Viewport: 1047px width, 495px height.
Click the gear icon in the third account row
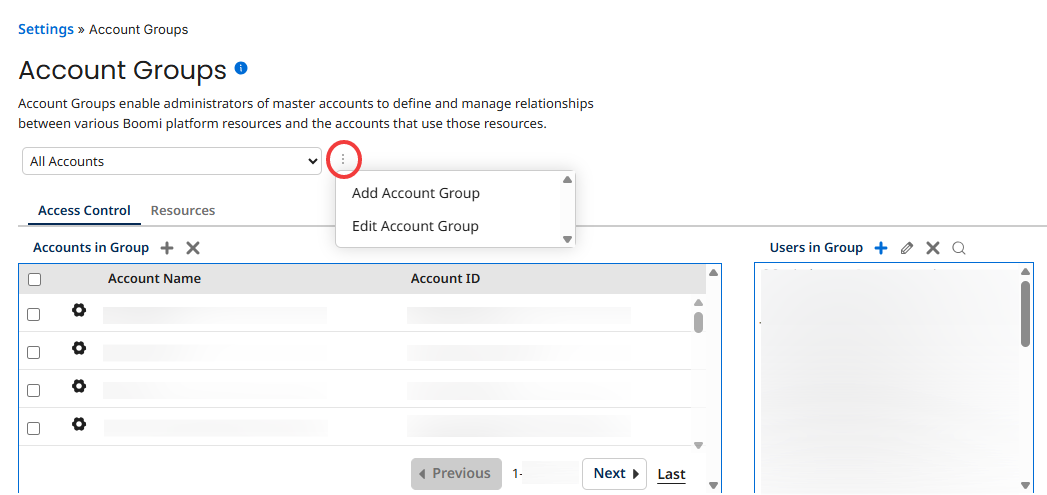click(79, 386)
